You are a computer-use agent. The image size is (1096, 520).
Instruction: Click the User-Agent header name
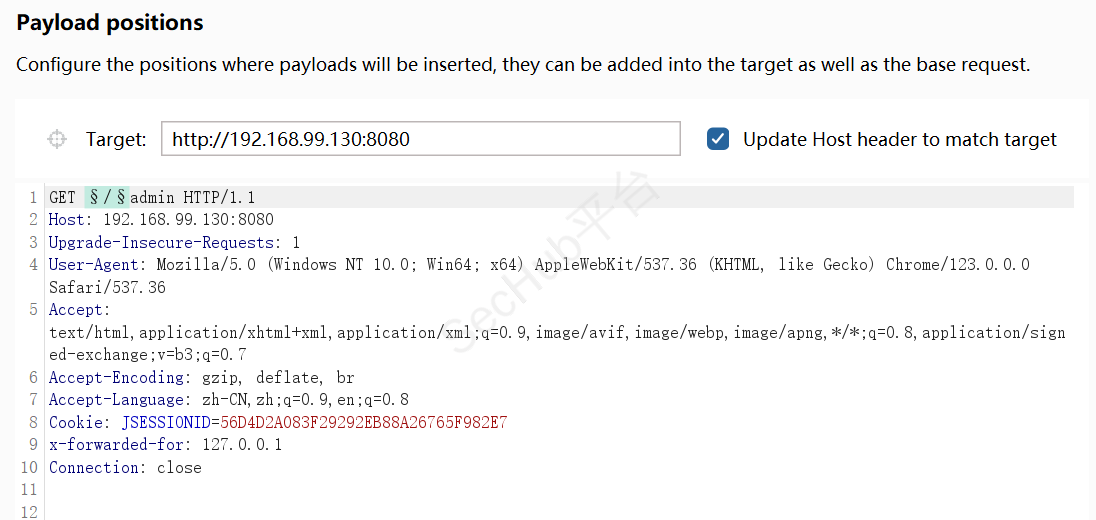98,264
